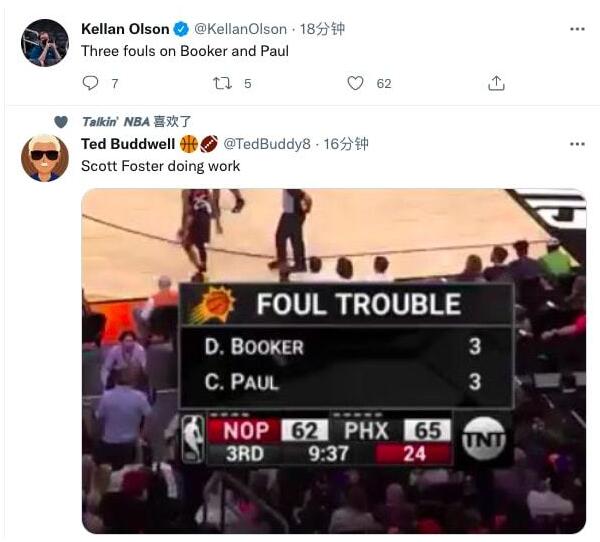Viewport: 600px width, 542px height.
Task: Click the 16-minute timestamp on Ted's tweet
Action: pos(347,144)
